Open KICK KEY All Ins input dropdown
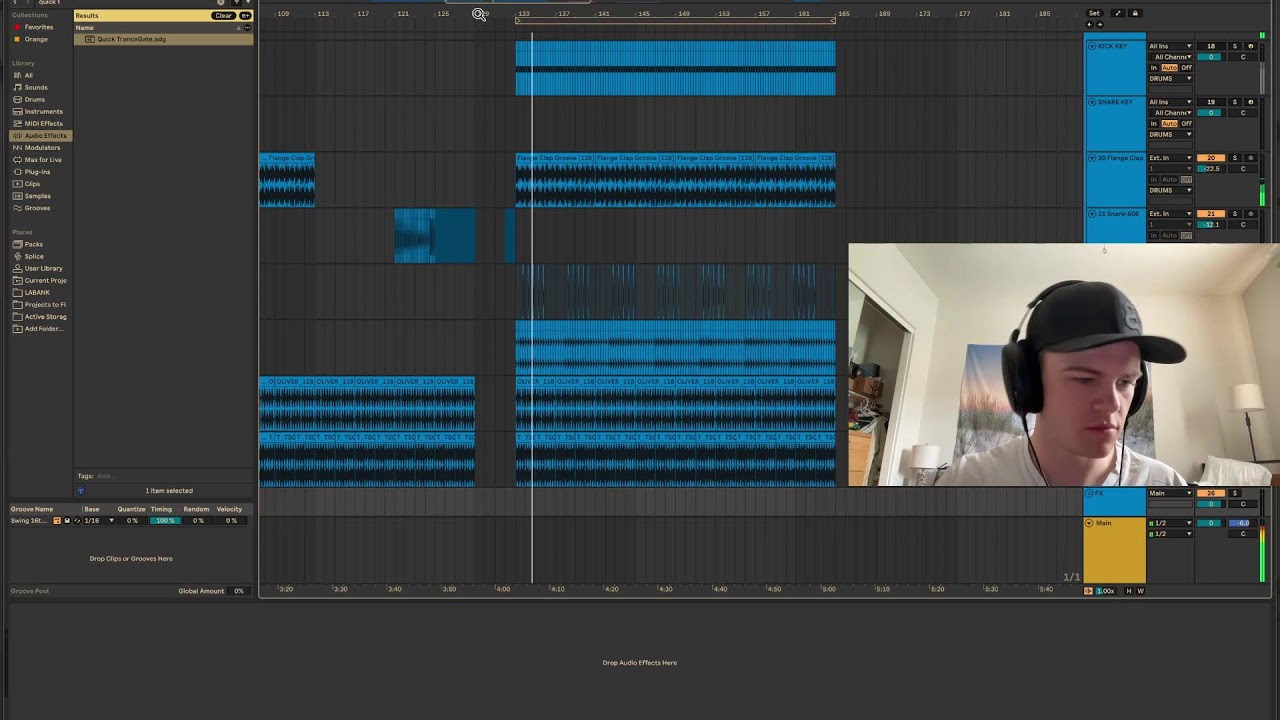1280x720 pixels. 1170,46
